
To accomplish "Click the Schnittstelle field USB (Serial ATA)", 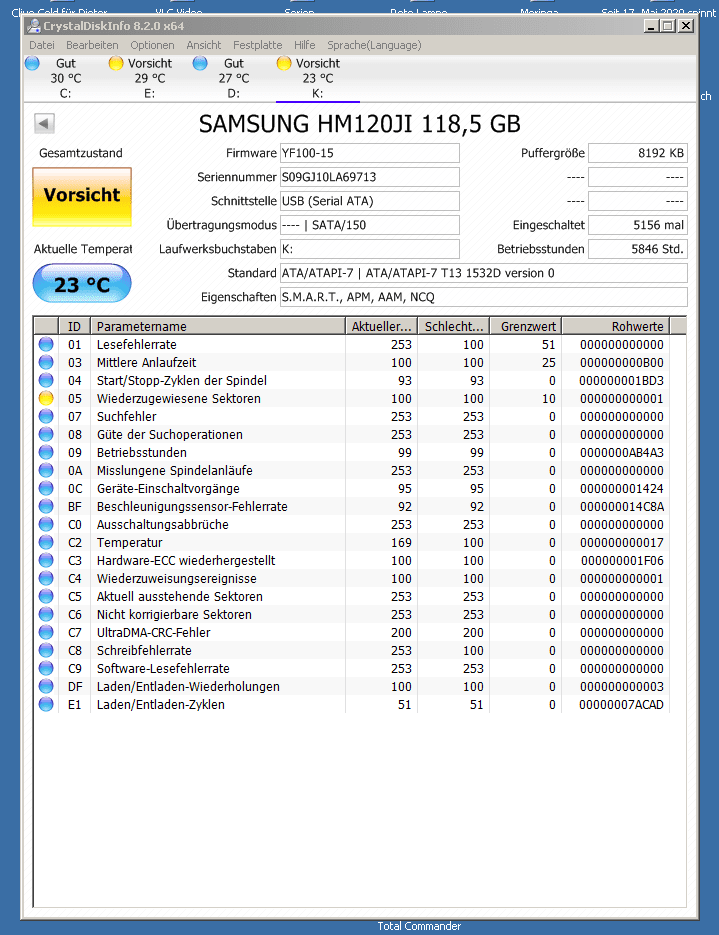I will pyautogui.click(x=370, y=201).
